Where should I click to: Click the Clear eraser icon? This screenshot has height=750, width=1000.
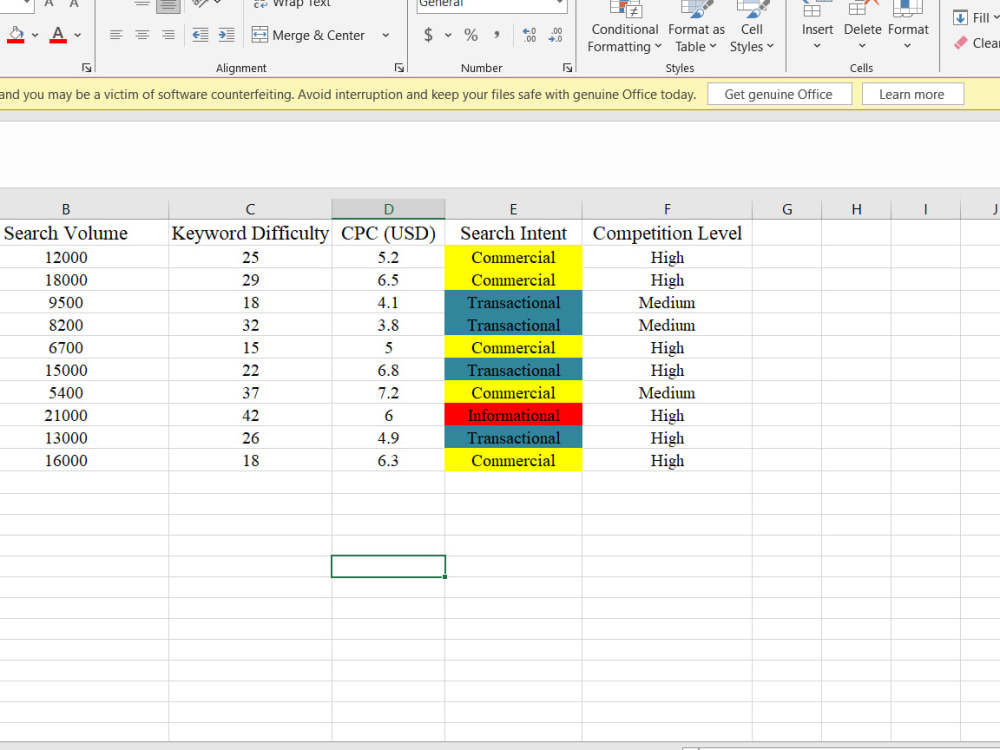(x=961, y=43)
